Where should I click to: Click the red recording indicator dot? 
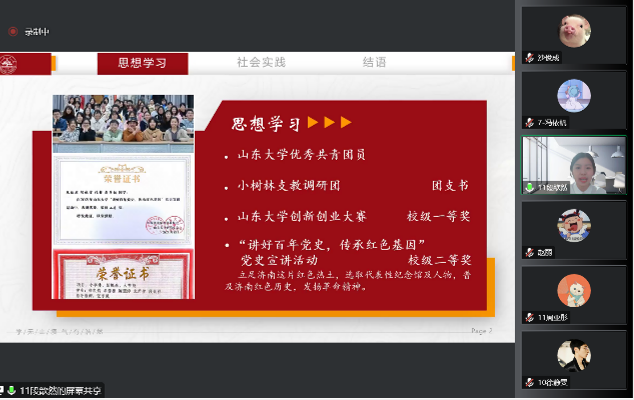tap(13, 32)
